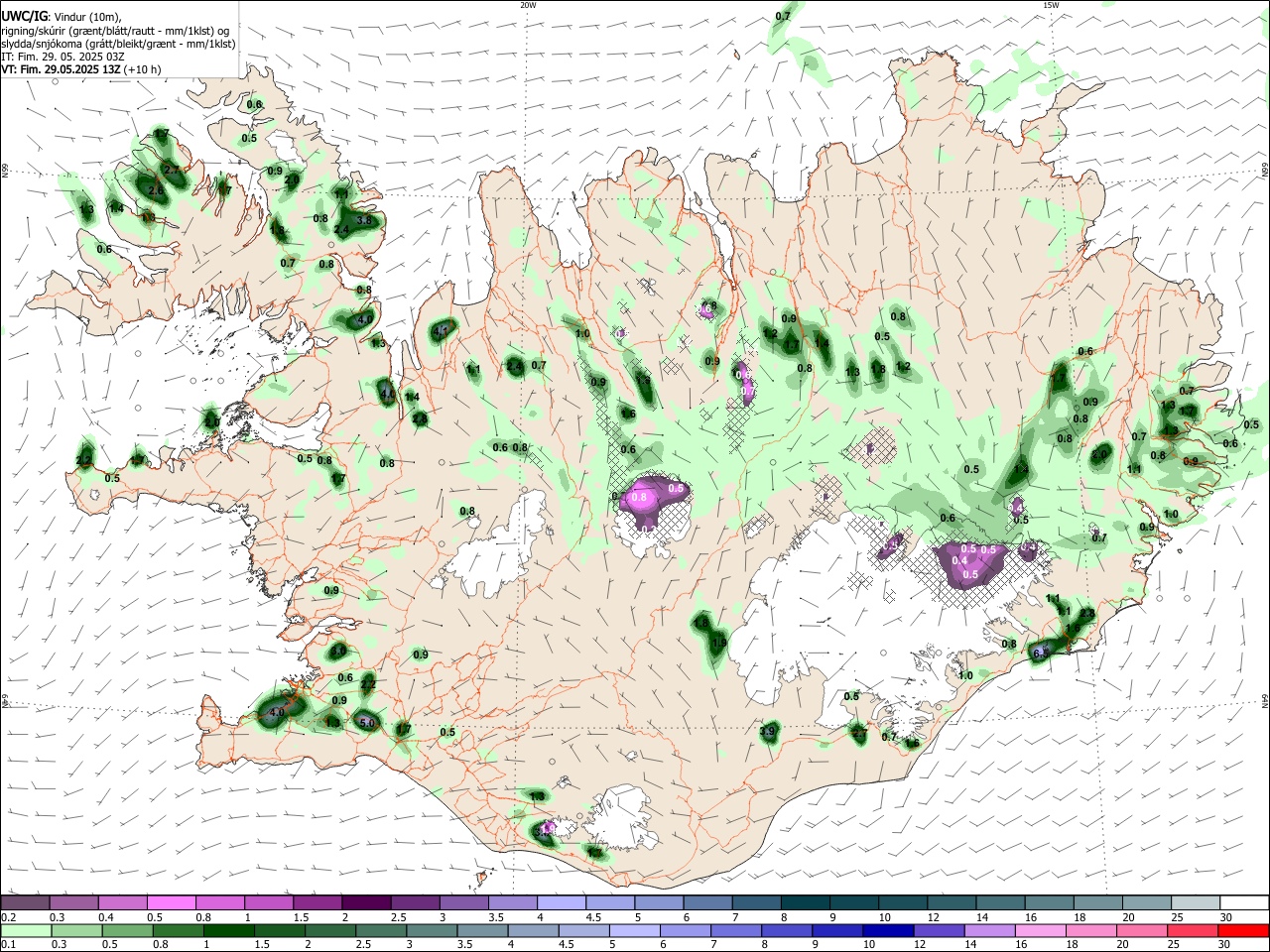The image size is (1270, 952).
Task: Click the "3.9" precipitation value in the south
Action: pyautogui.click(x=767, y=732)
